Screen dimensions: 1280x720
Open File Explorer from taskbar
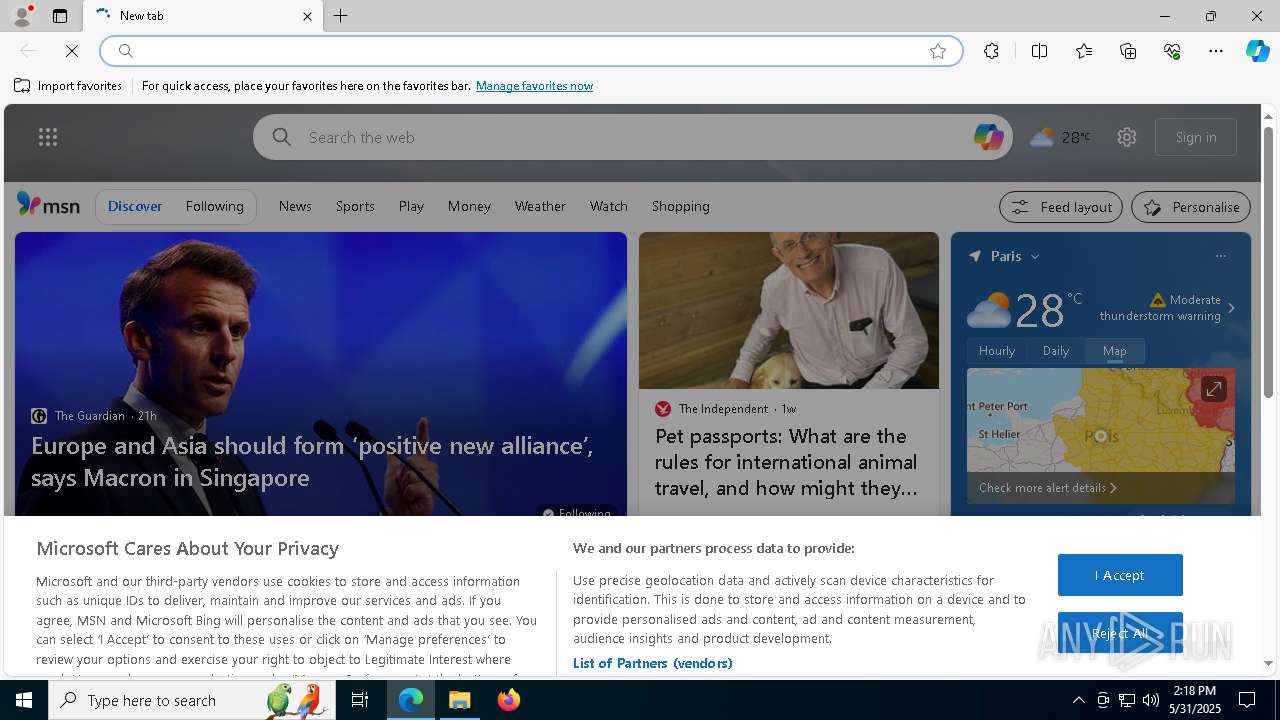point(460,700)
